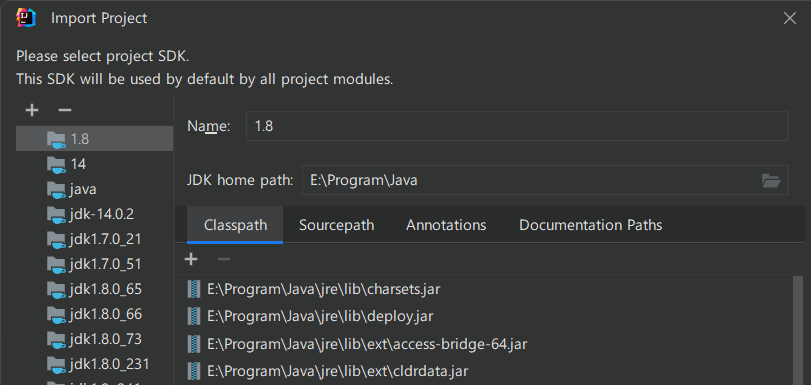
Task: Click the classpath list vertical scrollbar
Action: tap(800, 330)
